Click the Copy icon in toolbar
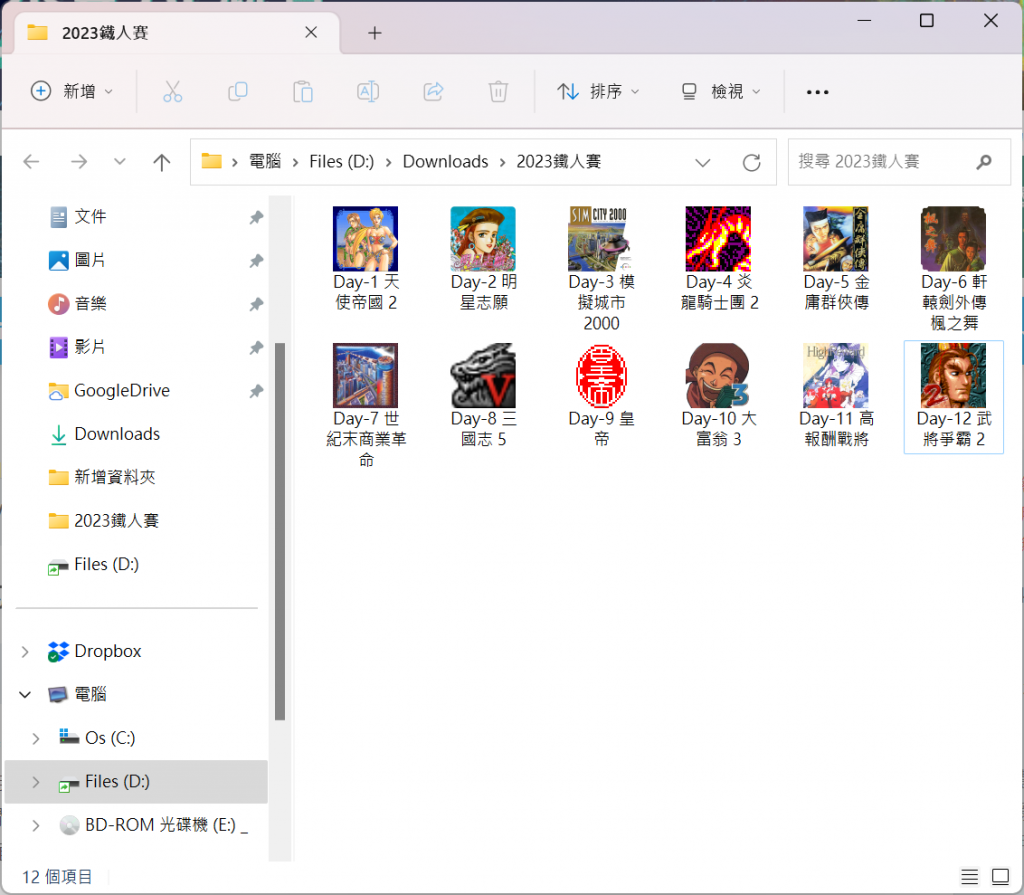This screenshot has height=895, width=1024. (238, 91)
